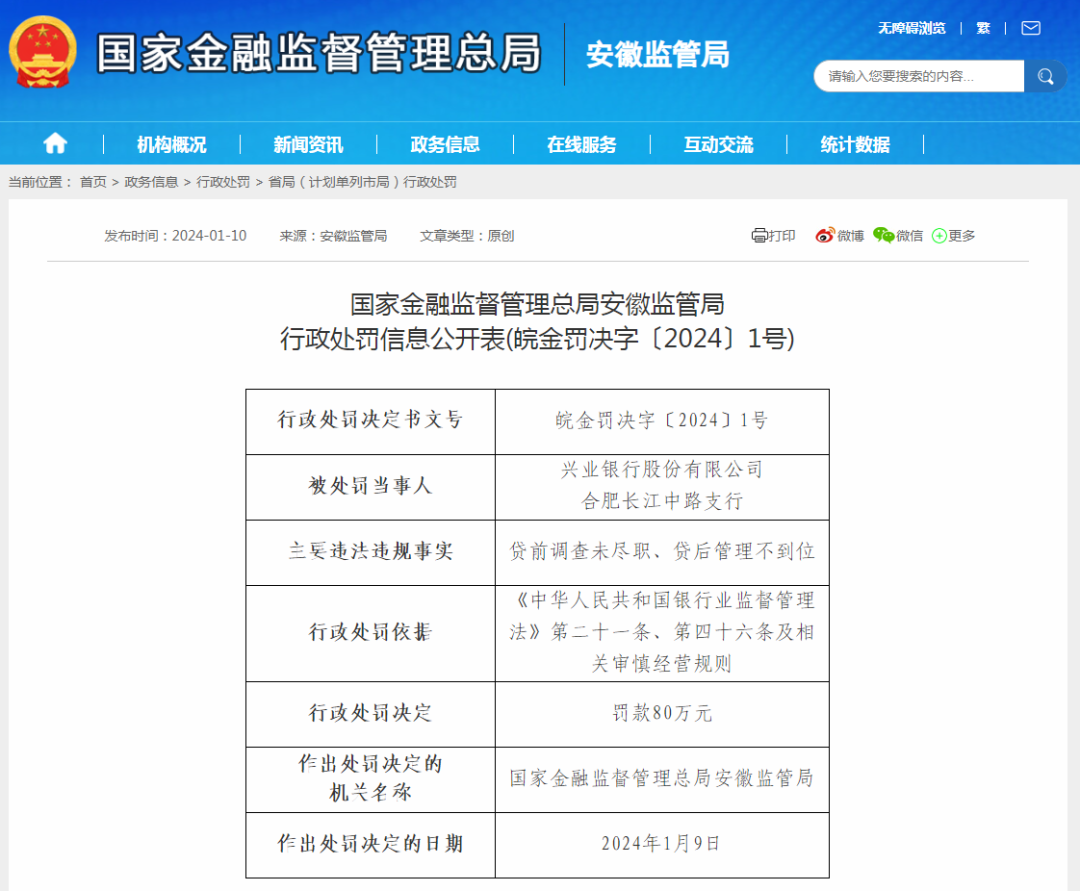This screenshot has width=1080, height=891.
Task: Click the 微博 share label
Action: click(851, 235)
